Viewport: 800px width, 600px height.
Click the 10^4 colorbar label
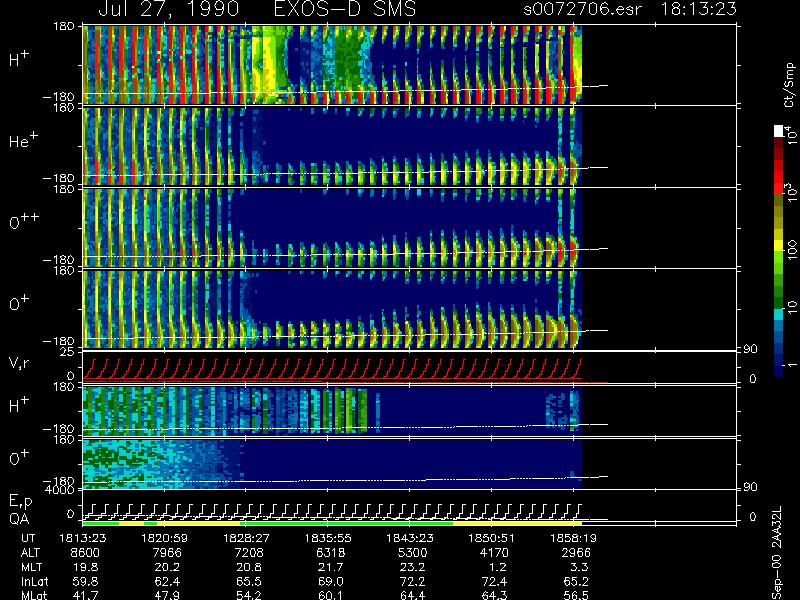pyautogui.click(x=790, y=134)
